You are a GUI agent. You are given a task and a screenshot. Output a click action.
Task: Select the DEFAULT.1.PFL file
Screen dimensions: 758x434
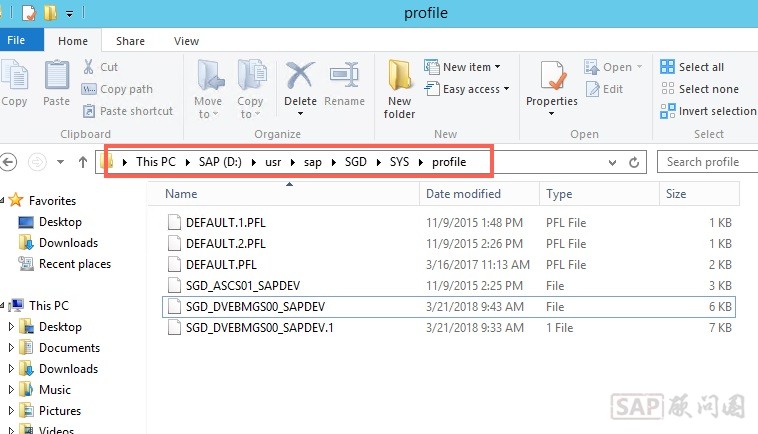(449, 223)
